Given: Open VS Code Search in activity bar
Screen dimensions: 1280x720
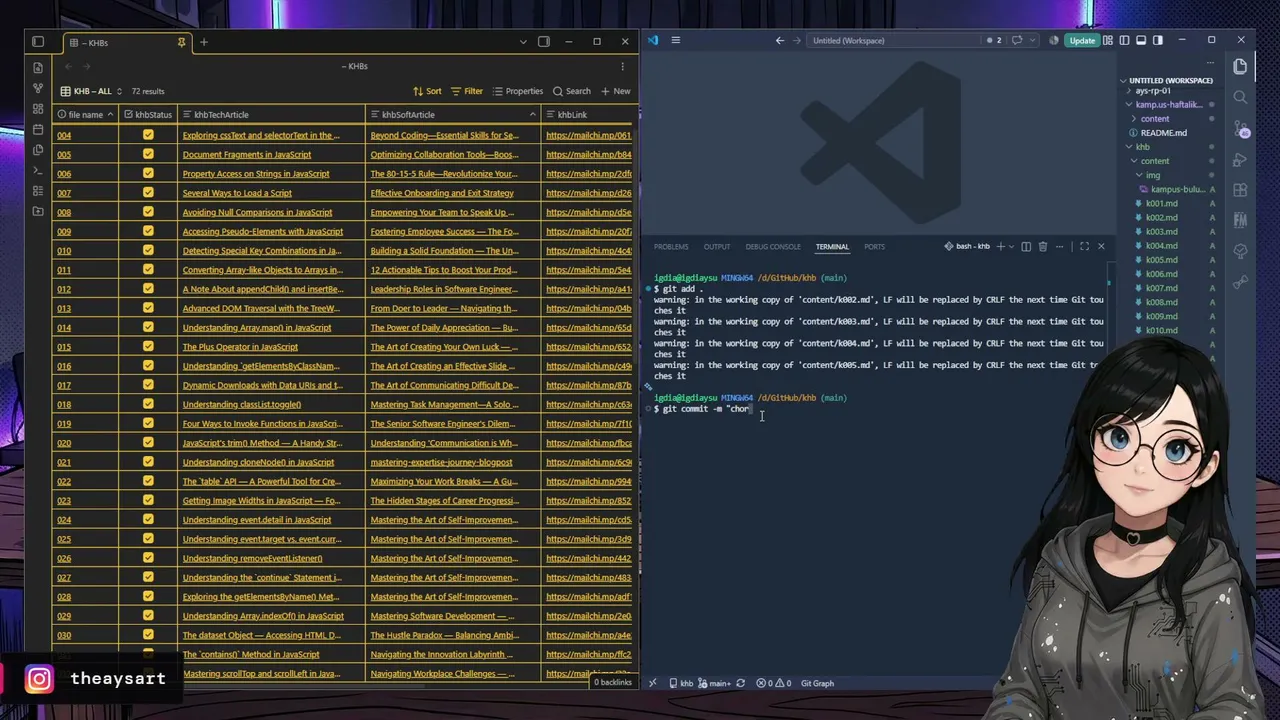Looking at the screenshot, I should point(1241,97).
